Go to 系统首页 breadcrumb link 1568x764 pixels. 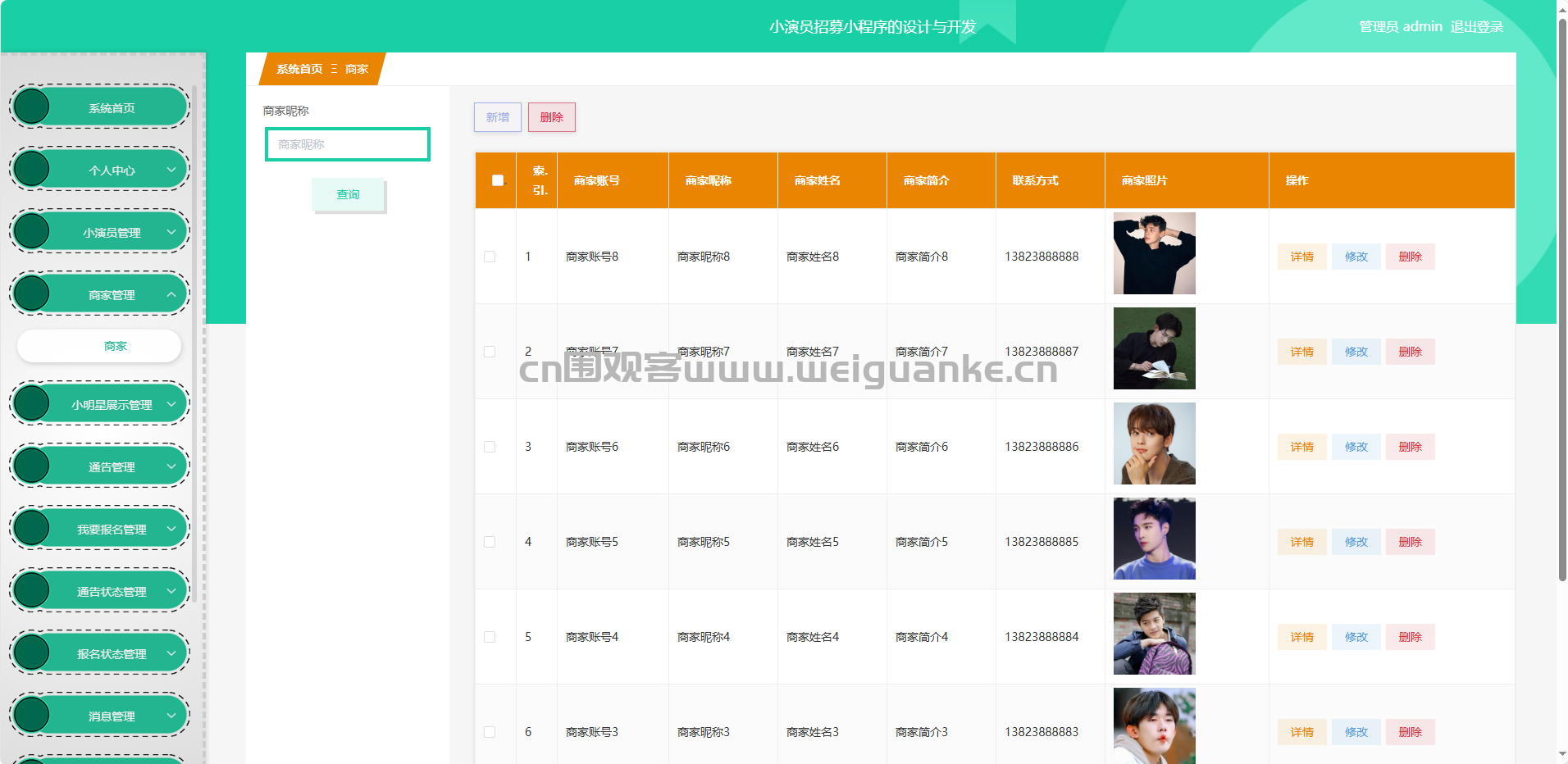(299, 69)
